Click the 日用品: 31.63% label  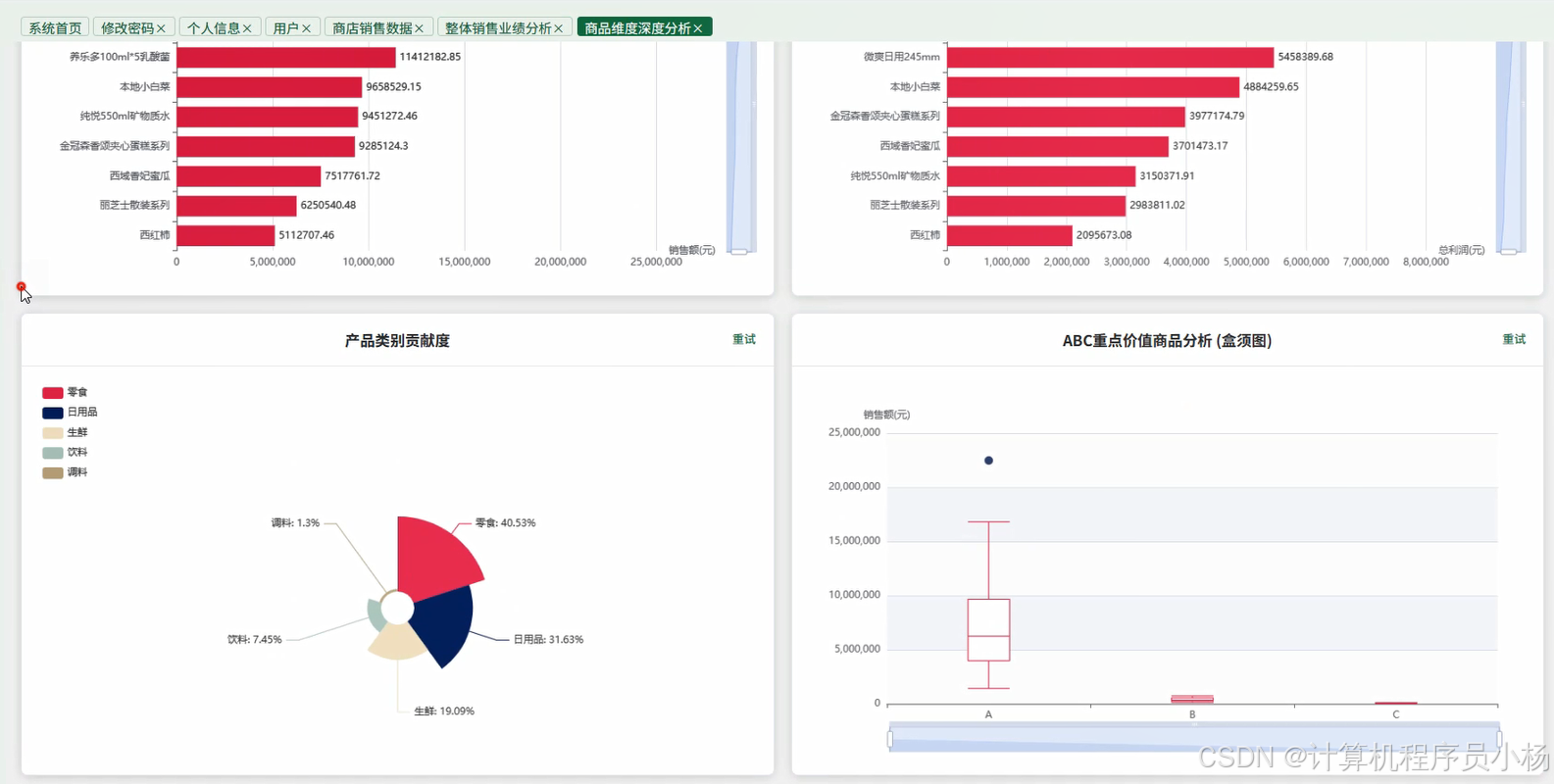548,640
